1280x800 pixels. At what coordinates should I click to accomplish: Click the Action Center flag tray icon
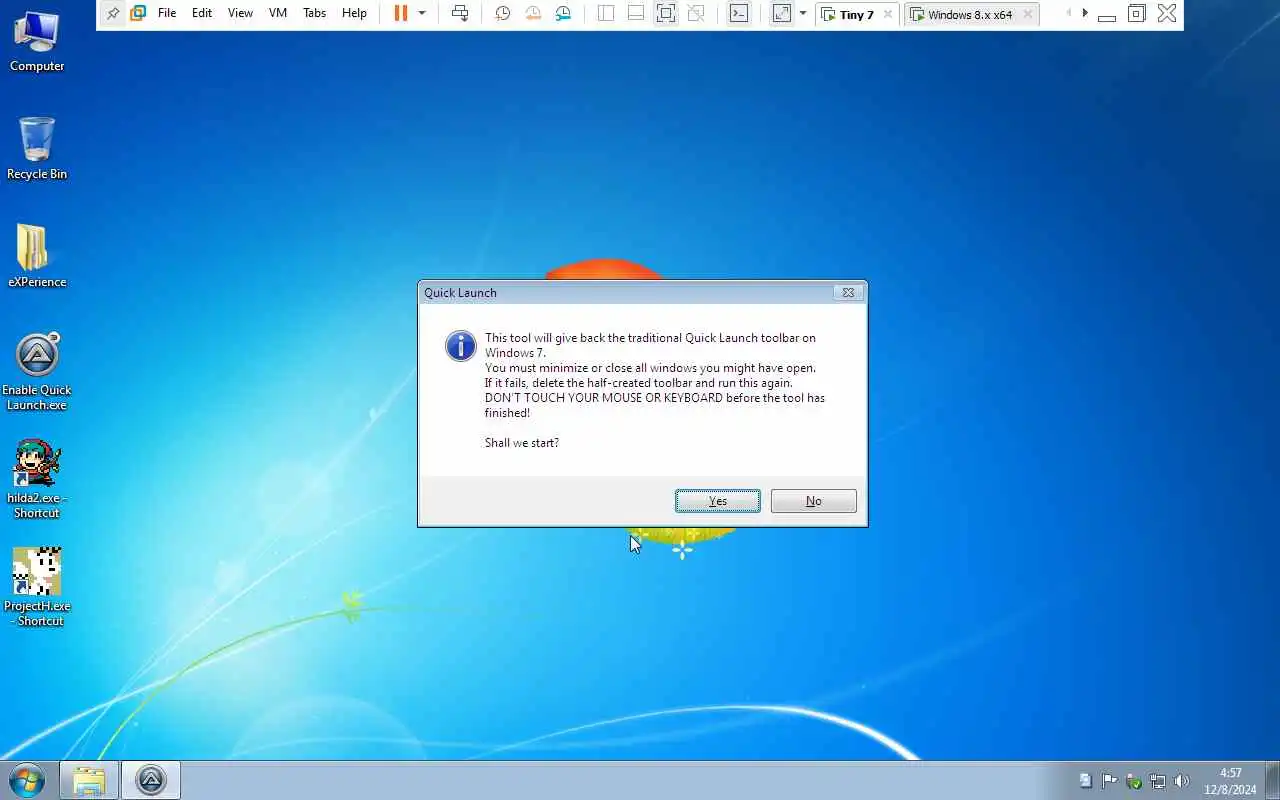1110,781
